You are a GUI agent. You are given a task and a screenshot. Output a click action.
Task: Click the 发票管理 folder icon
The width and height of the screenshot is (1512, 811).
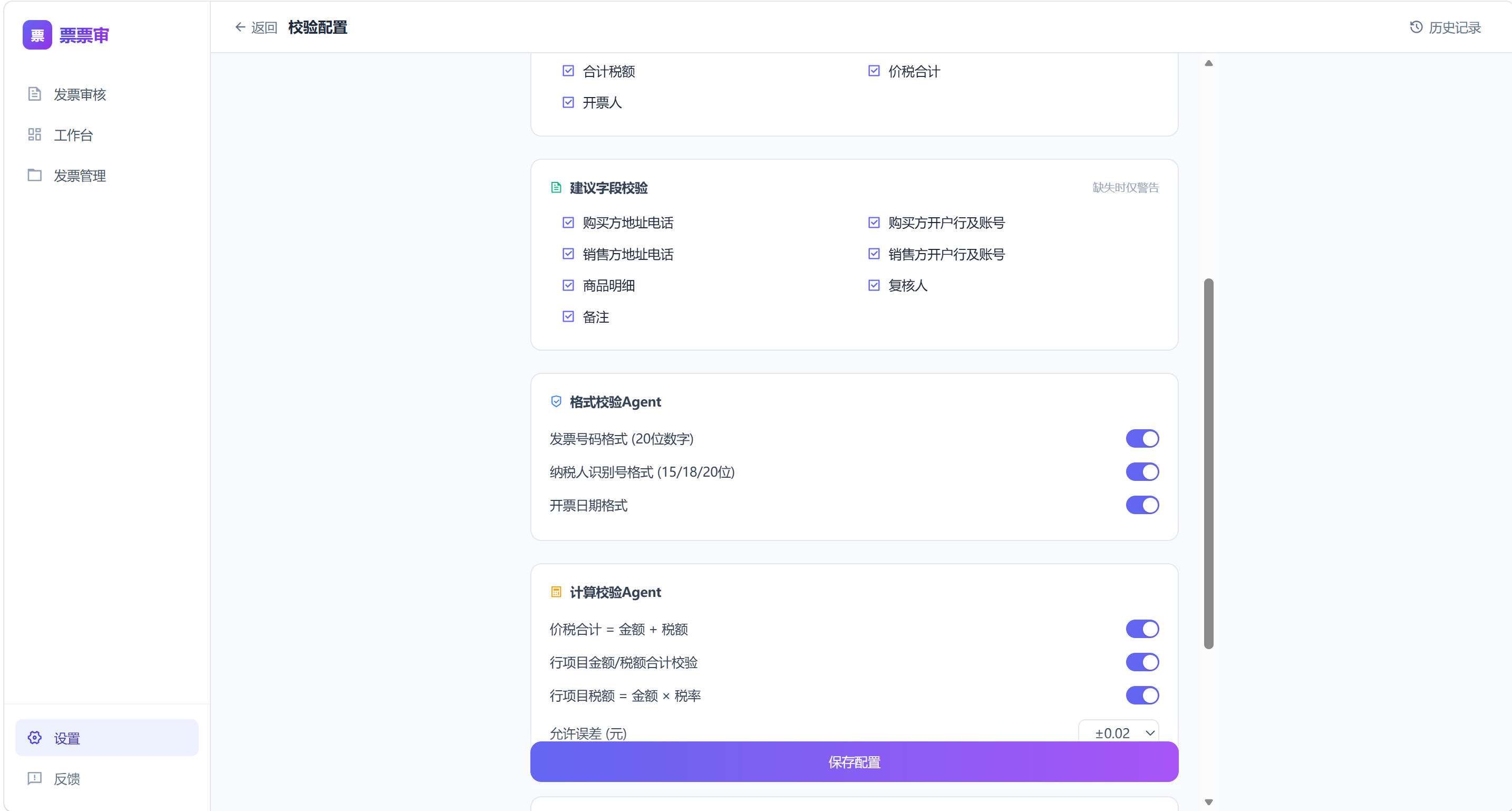pyautogui.click(x=35, y=175)
